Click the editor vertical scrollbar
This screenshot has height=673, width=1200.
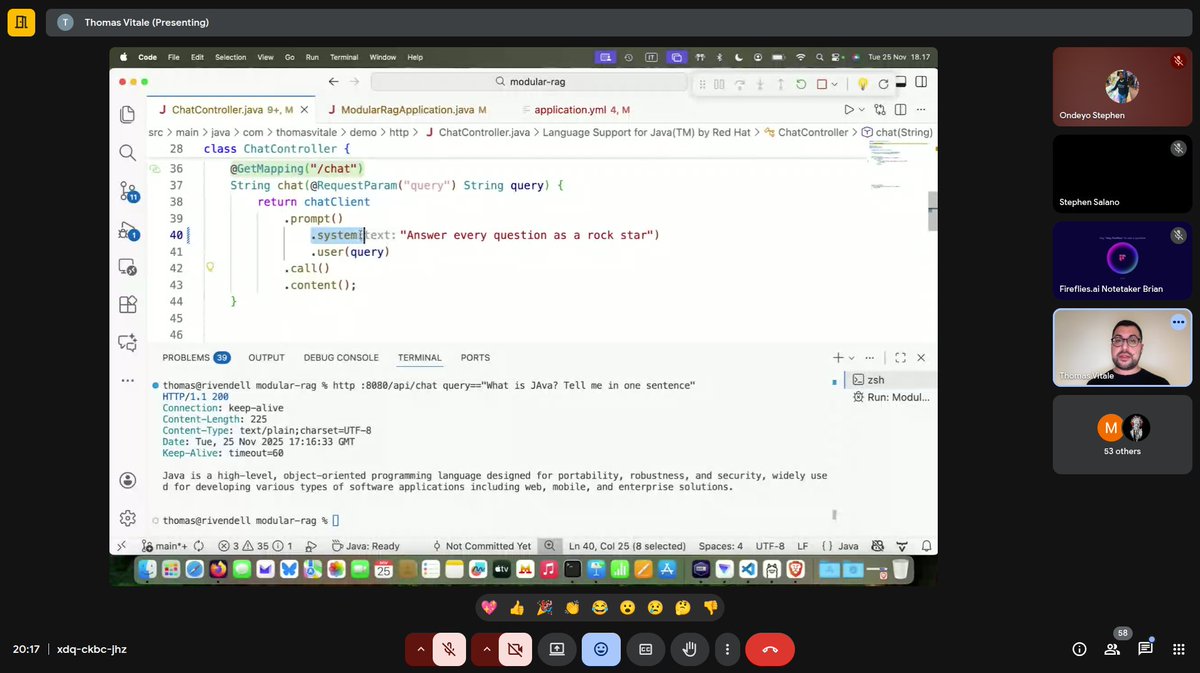click(932, 212)
